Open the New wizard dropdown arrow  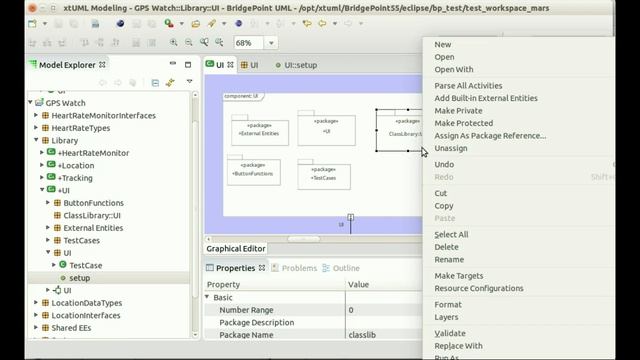tap(44, 24)
